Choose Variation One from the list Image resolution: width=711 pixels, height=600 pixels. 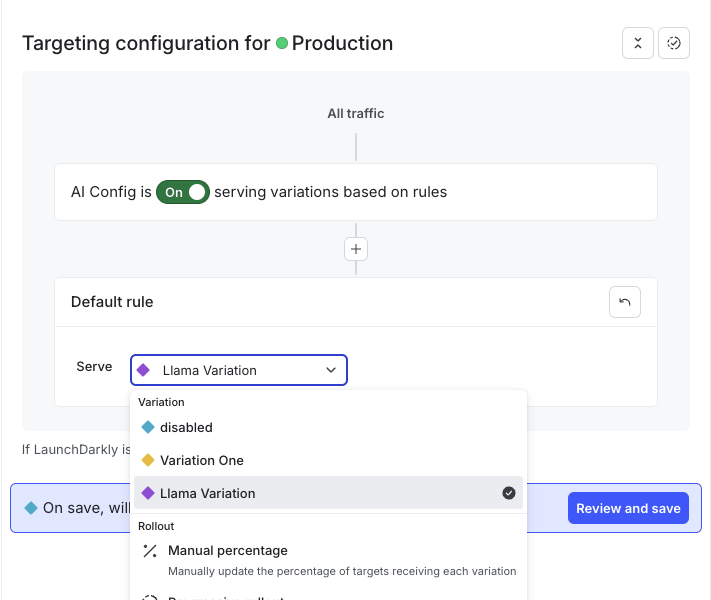202,460
